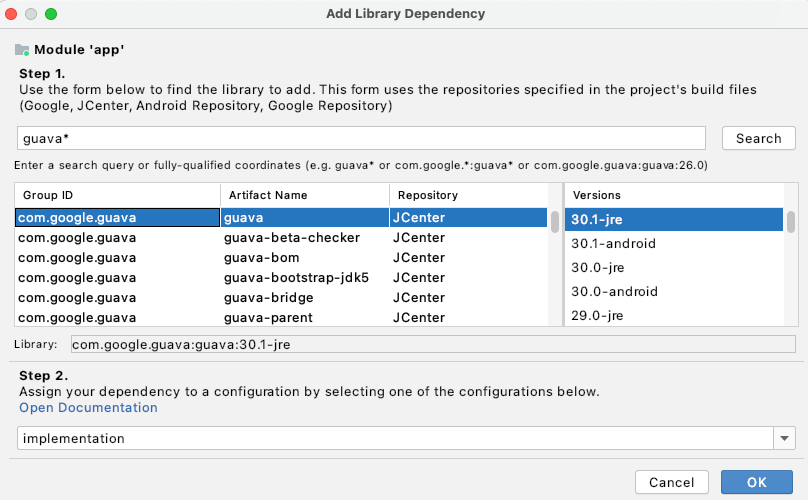This screenshot has height=500, width=808.
Task: Choose version 29.0-jre
Action: tap(597, 315)
